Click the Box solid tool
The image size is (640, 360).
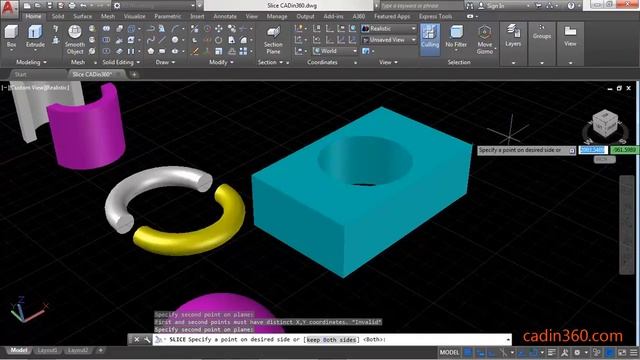(11, 36)
